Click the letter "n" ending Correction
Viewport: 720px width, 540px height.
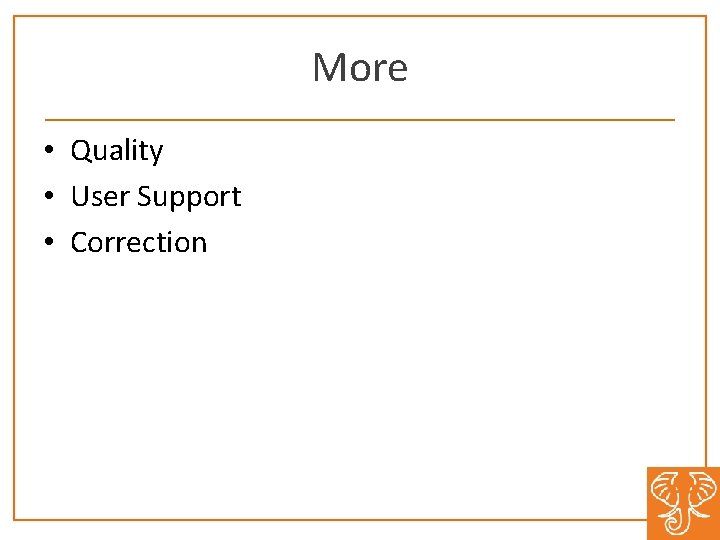pos(199,245)
